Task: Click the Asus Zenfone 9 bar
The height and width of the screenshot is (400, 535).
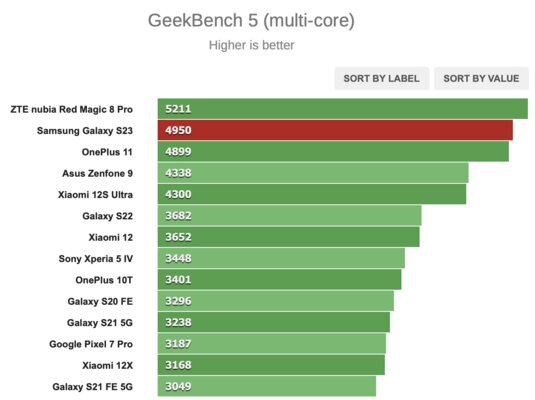Action: coord(313,173)
